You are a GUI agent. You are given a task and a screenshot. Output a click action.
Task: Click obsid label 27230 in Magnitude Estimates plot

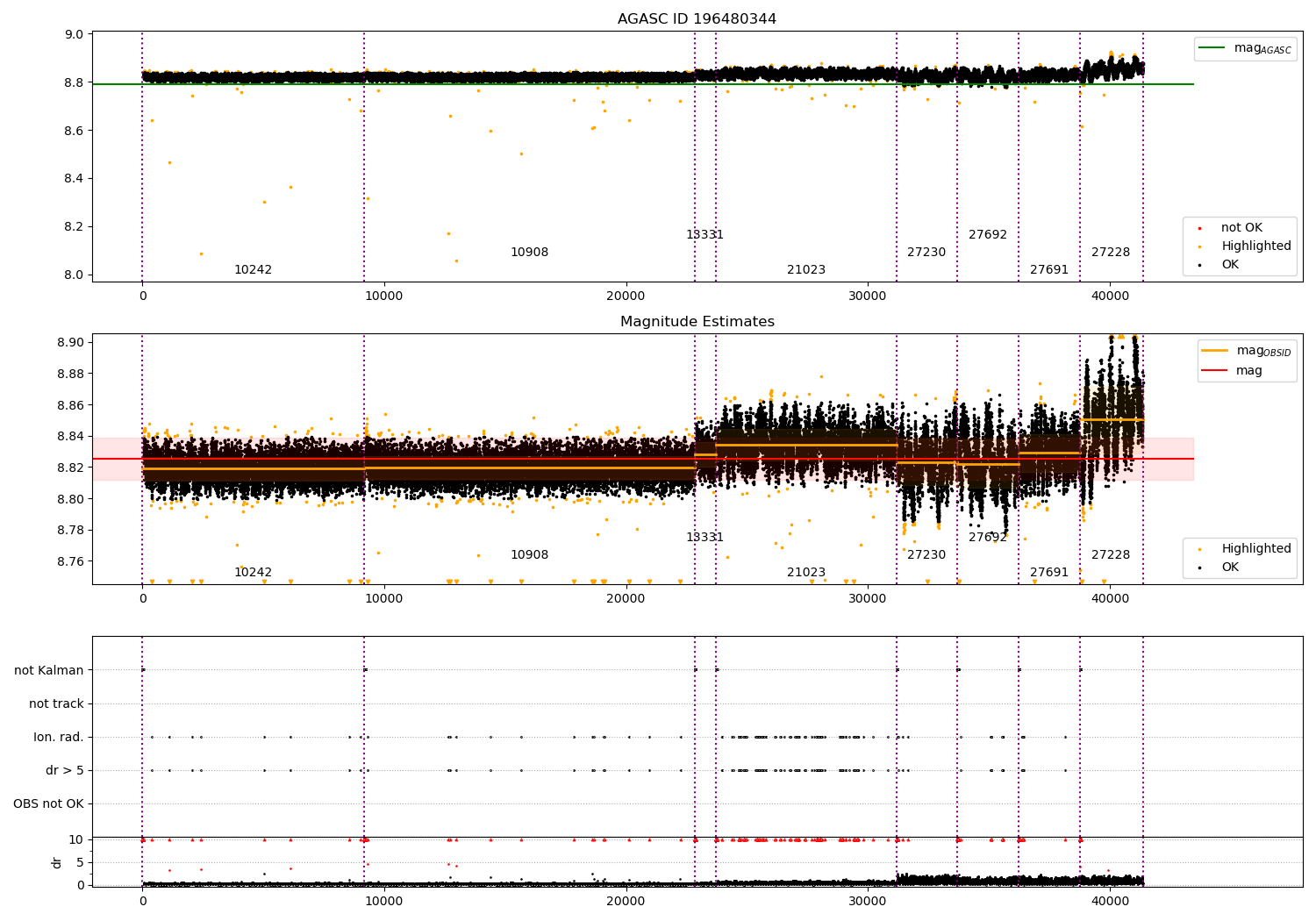pyautogui.click(x=926, y=555)
